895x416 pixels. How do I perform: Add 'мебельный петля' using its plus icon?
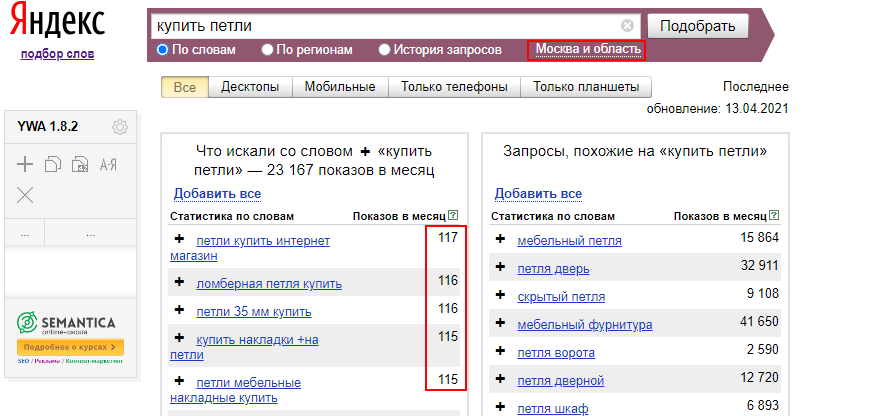500,240
